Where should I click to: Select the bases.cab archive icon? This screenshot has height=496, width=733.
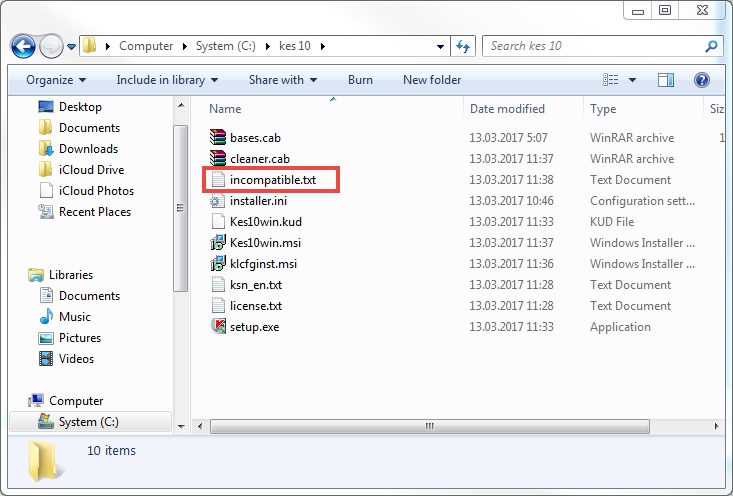click(x=218, y=137)
